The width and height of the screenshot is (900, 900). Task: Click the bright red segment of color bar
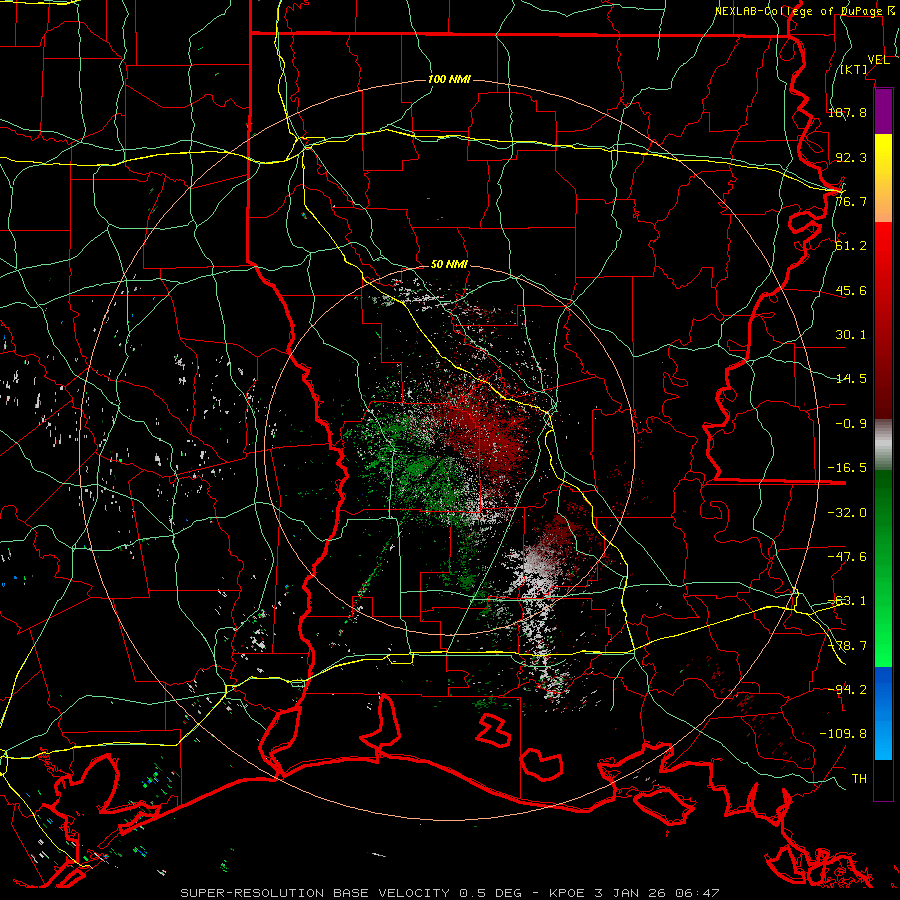[883, 244]
